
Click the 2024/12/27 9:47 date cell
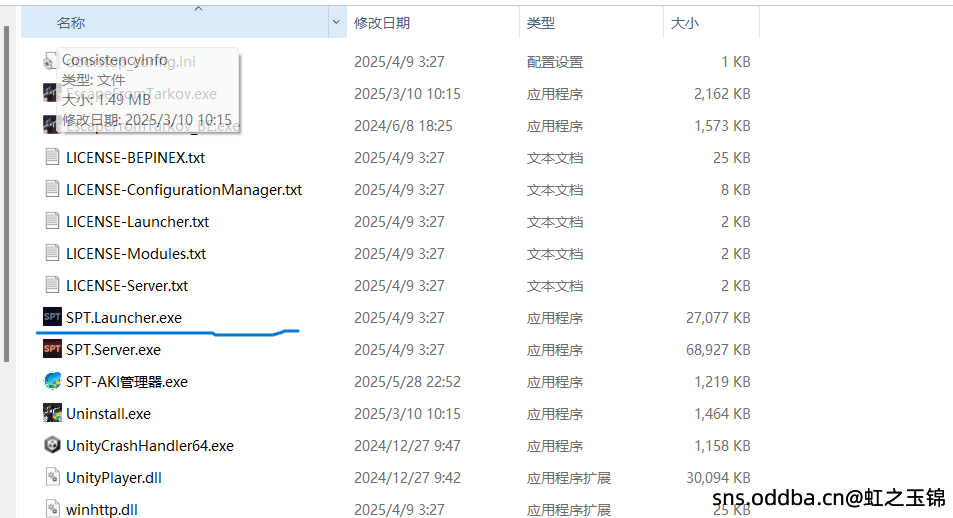click(x=407, y=446)
